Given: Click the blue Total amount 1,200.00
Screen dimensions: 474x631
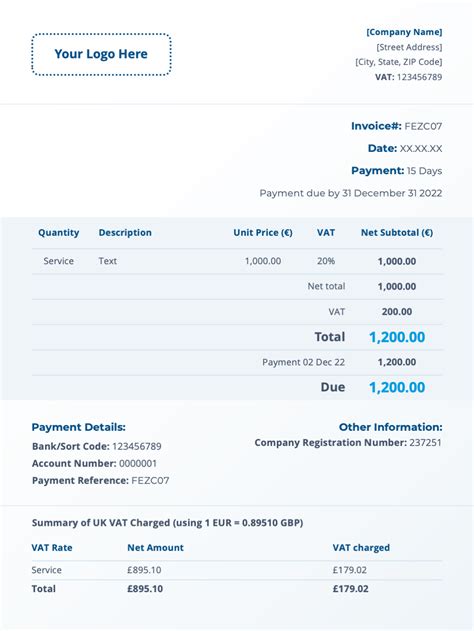Looking at the screenshot, I should (x=397, y=337).
